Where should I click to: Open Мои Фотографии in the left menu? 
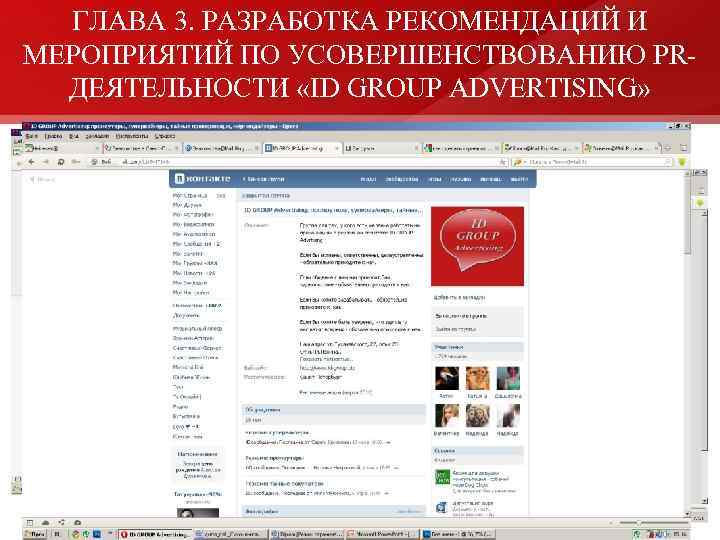pos(193,215)
